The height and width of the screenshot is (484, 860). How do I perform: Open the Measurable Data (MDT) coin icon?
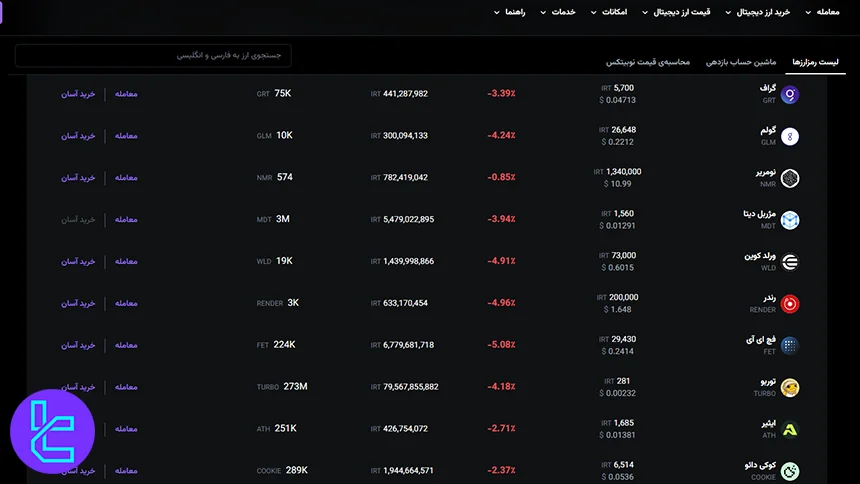(790, 220)
